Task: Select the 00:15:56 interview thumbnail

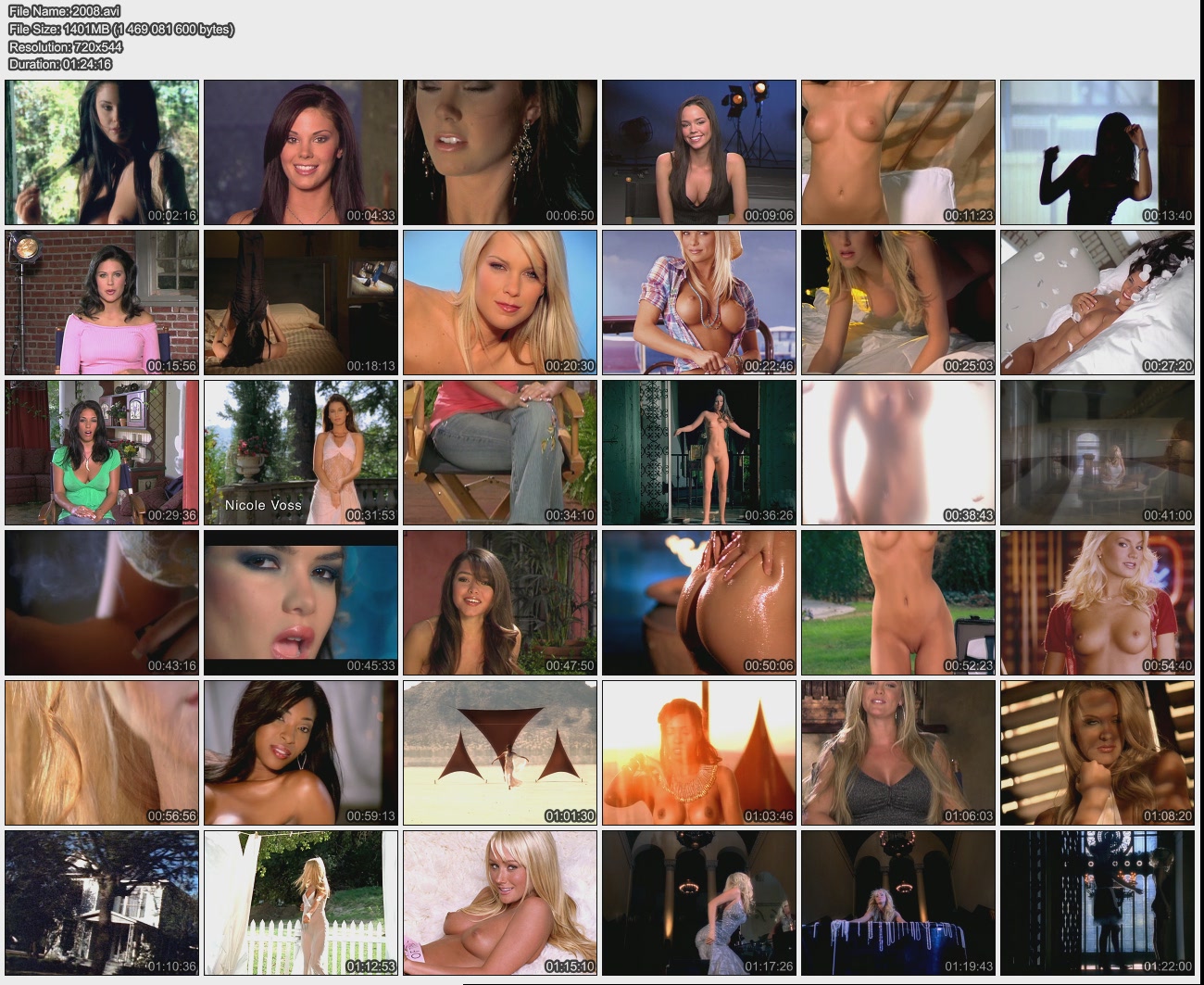Action: pos(102,302)
